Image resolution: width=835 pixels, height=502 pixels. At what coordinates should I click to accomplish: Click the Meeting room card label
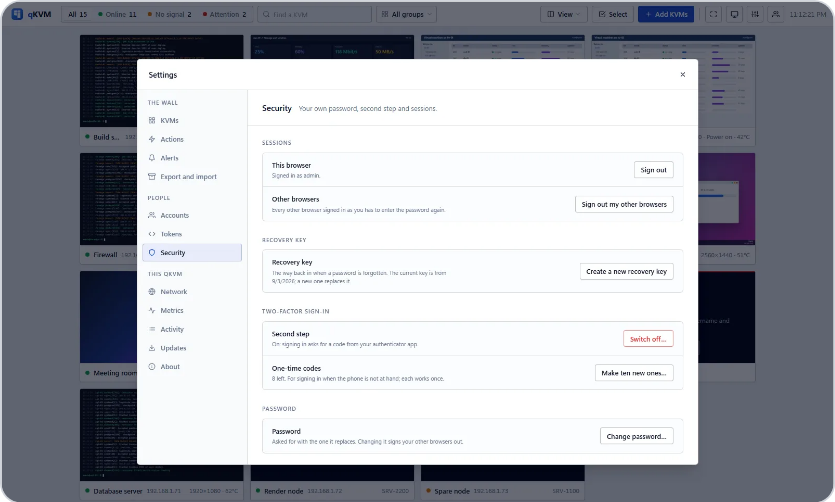[x=114, y=373]
